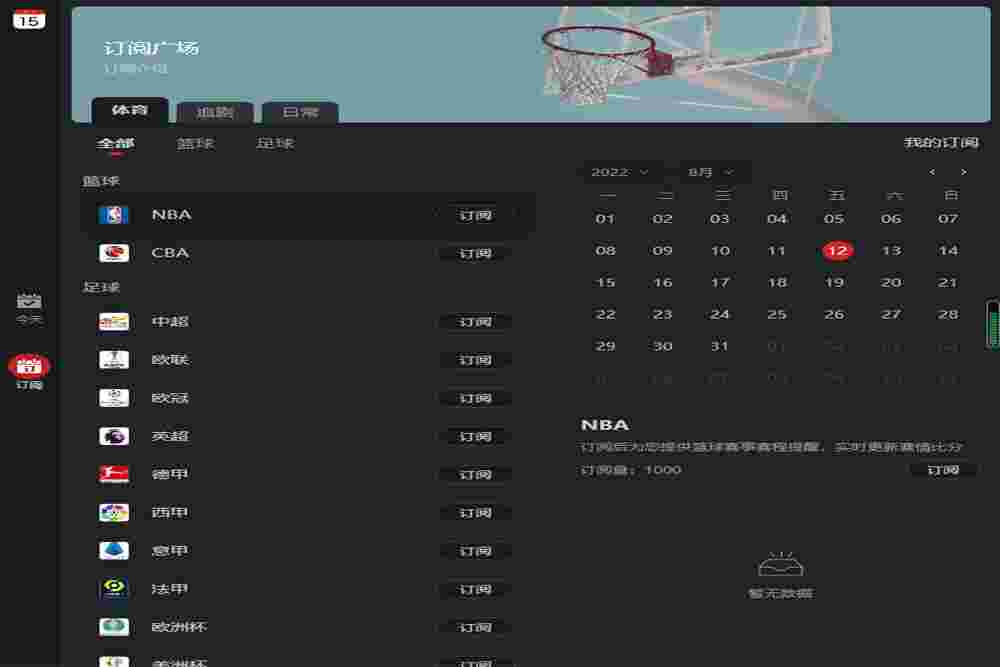
Task: Go to next month with right arrow
Action: click(x=963, y=172)
